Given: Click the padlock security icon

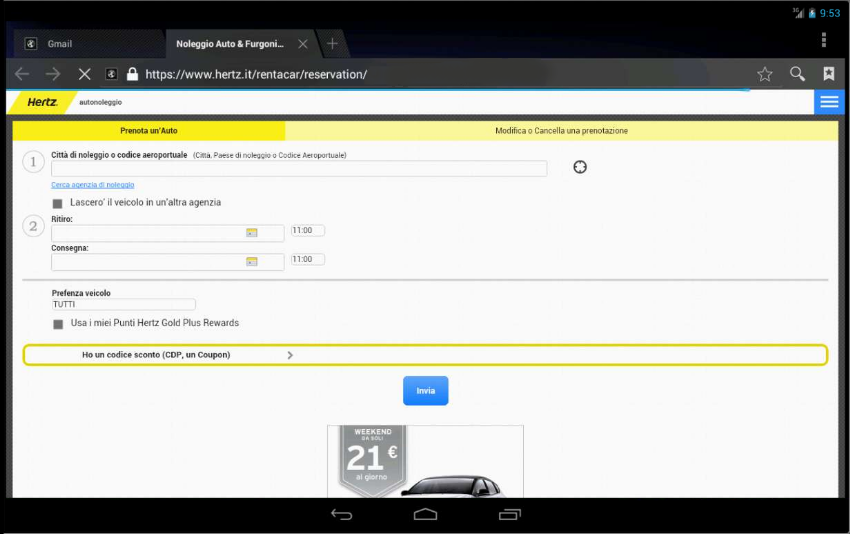Looking at the screenshot, I should 132,74.
